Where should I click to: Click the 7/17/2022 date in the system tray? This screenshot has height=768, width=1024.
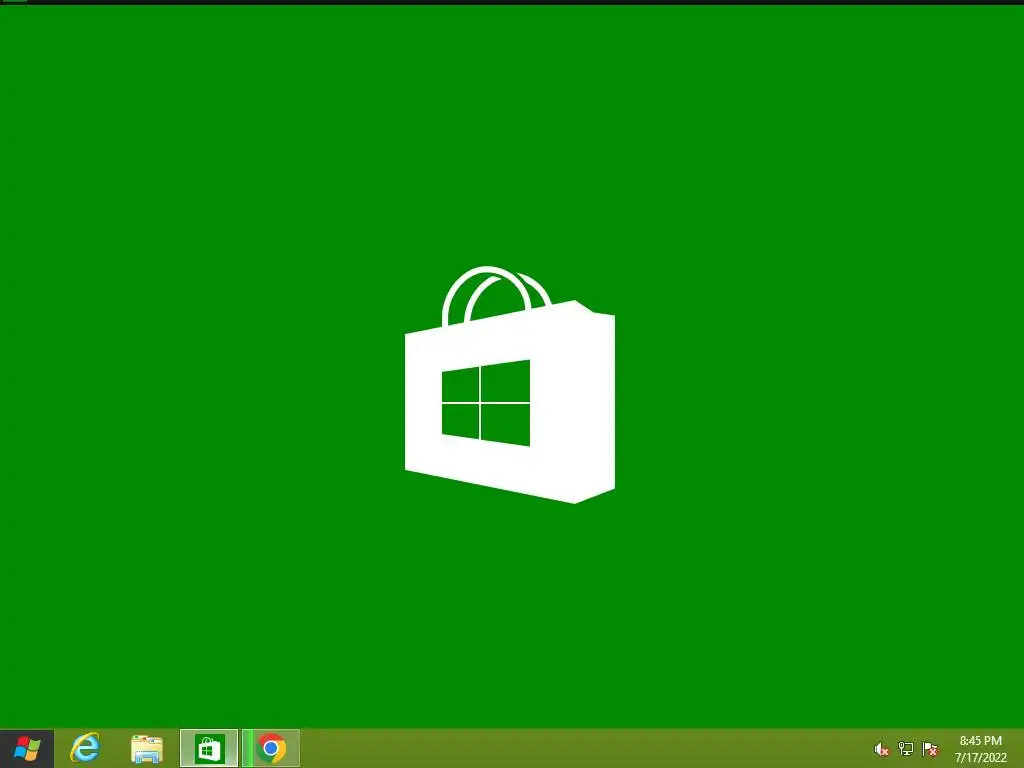click(x=980, y=758)
